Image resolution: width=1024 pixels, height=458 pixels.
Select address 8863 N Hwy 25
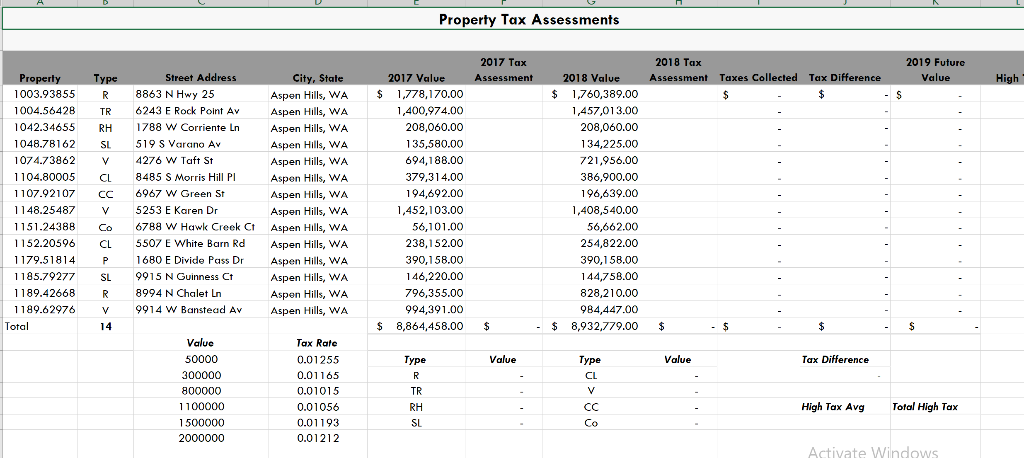point(175,94)
